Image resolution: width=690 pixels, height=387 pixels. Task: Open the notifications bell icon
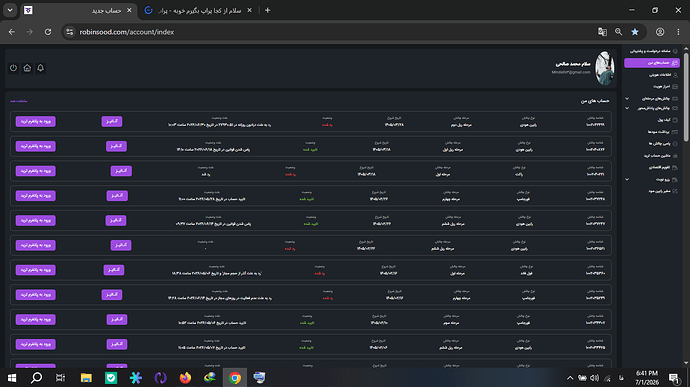click(x=40, y=68)
